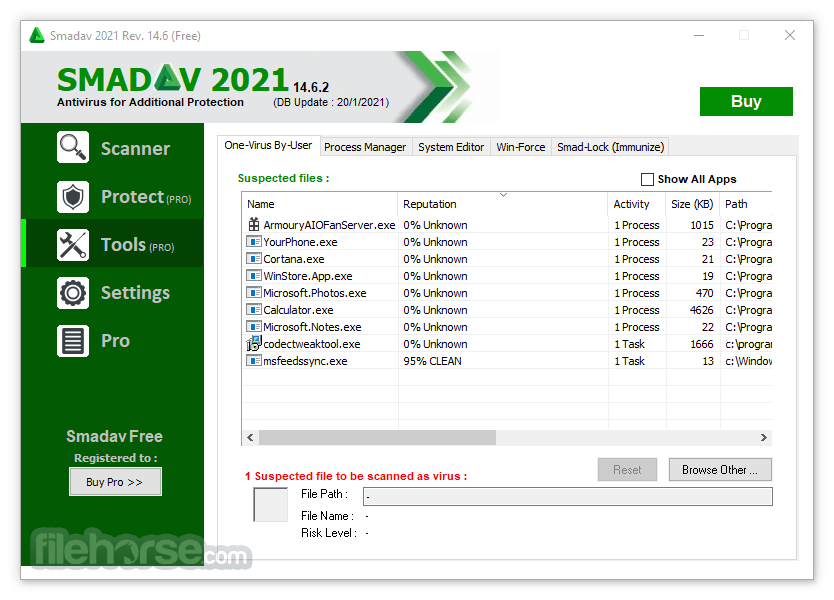Screen dimensions: 834x600
Task: Click size 1015 of ArmouryAIOFanServer.exe
Action: tap(702, 225)
